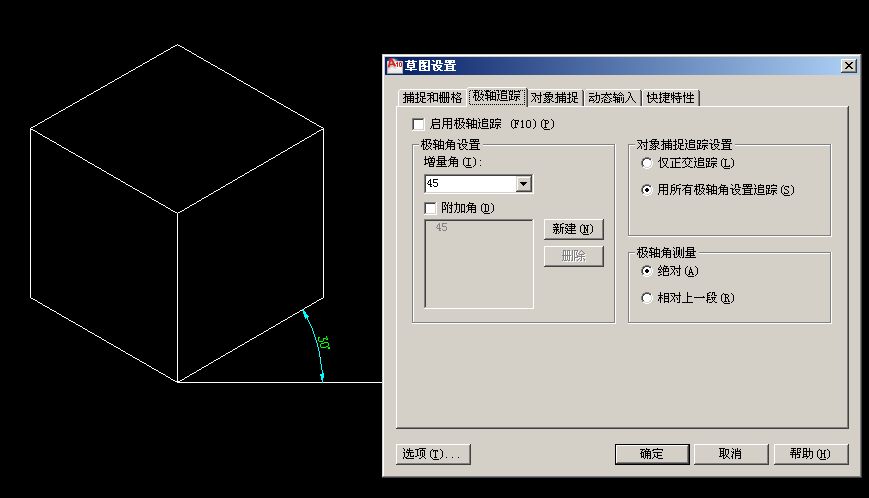The image size is (869, 498).
Task: Click the 增量角 value field showing 45
Action: 468,184
